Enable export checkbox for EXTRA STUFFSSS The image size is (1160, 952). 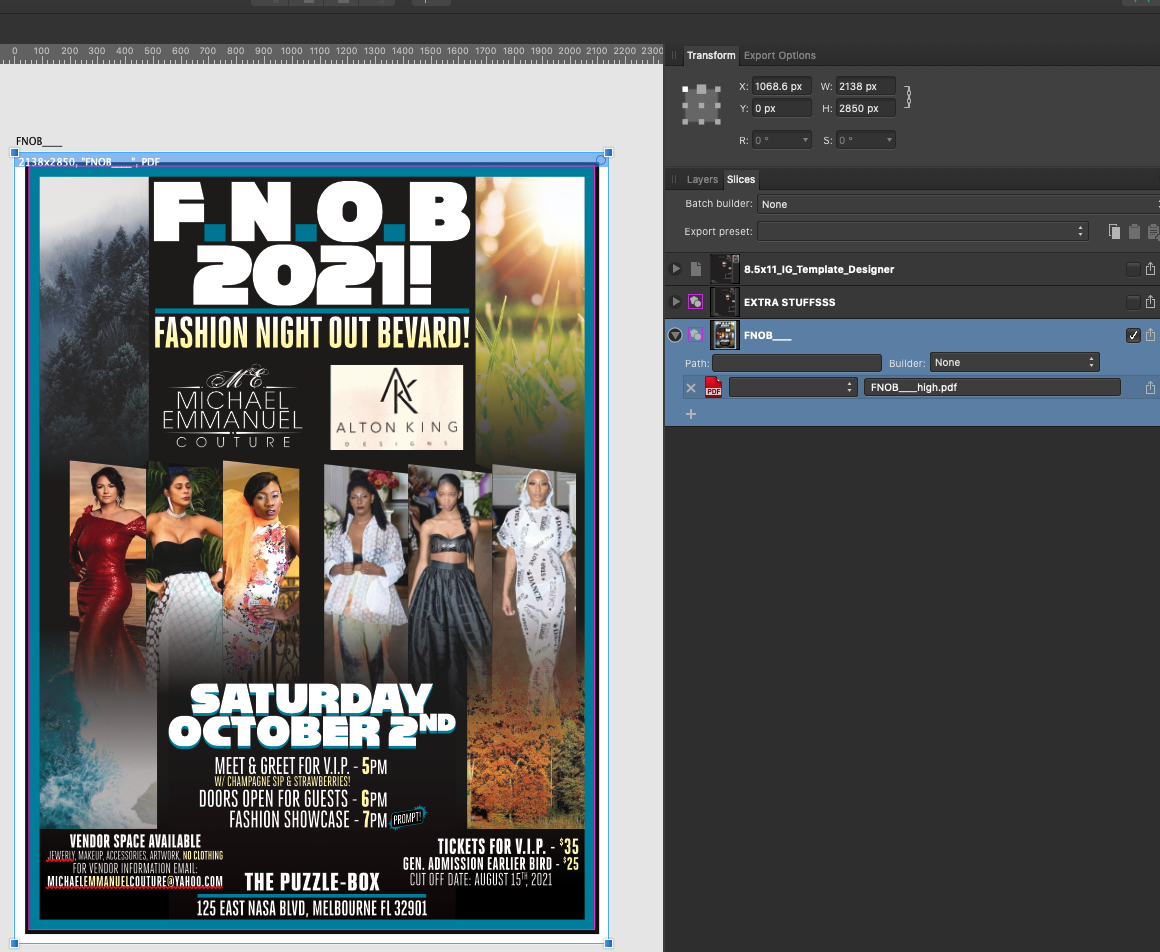(x=1133, y=302)
